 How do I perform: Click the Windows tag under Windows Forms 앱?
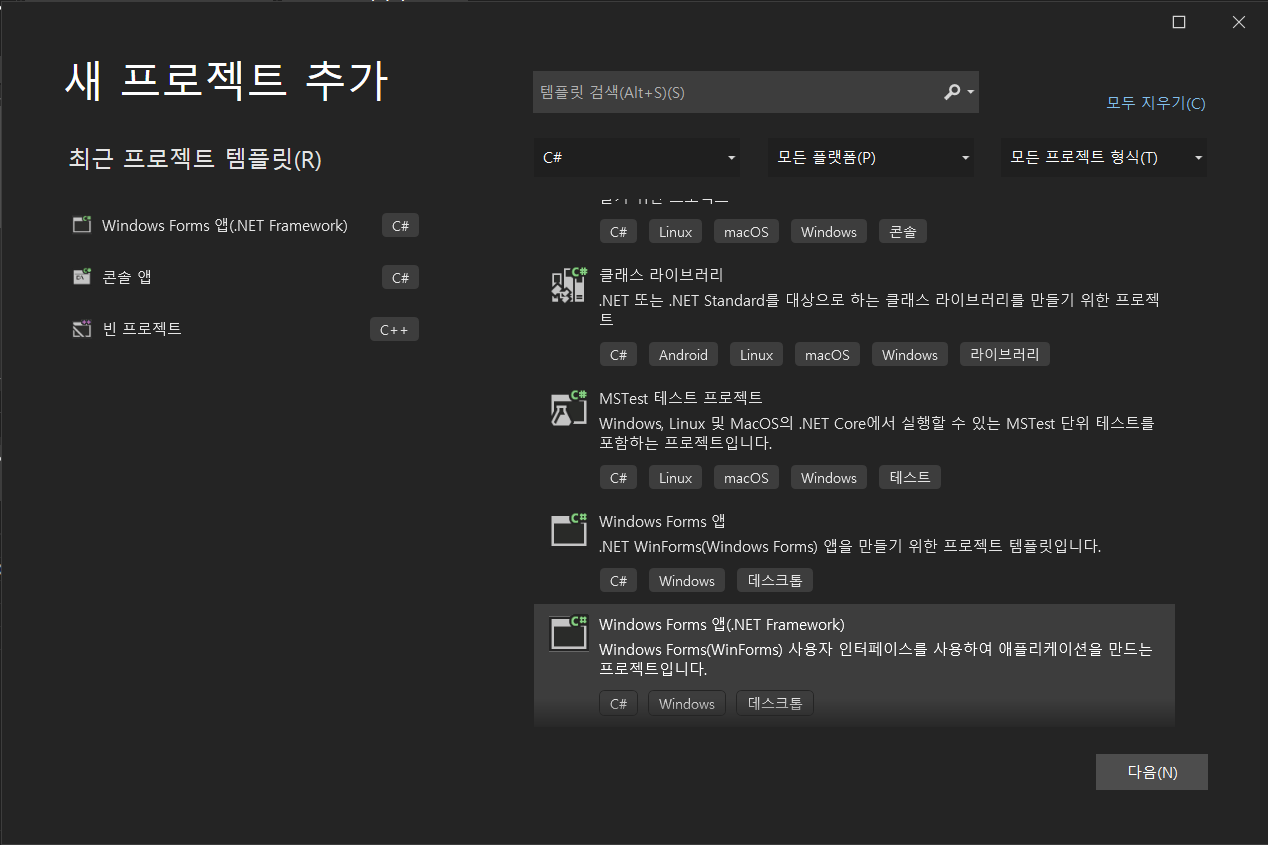687,581
